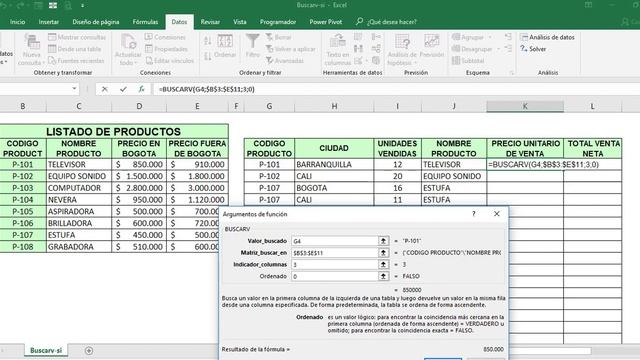Viewport: 640px width, 360px height.
Task: Collapse Valor_buscado range selector button
Action: pyautogui.click(x=383, y=241)
